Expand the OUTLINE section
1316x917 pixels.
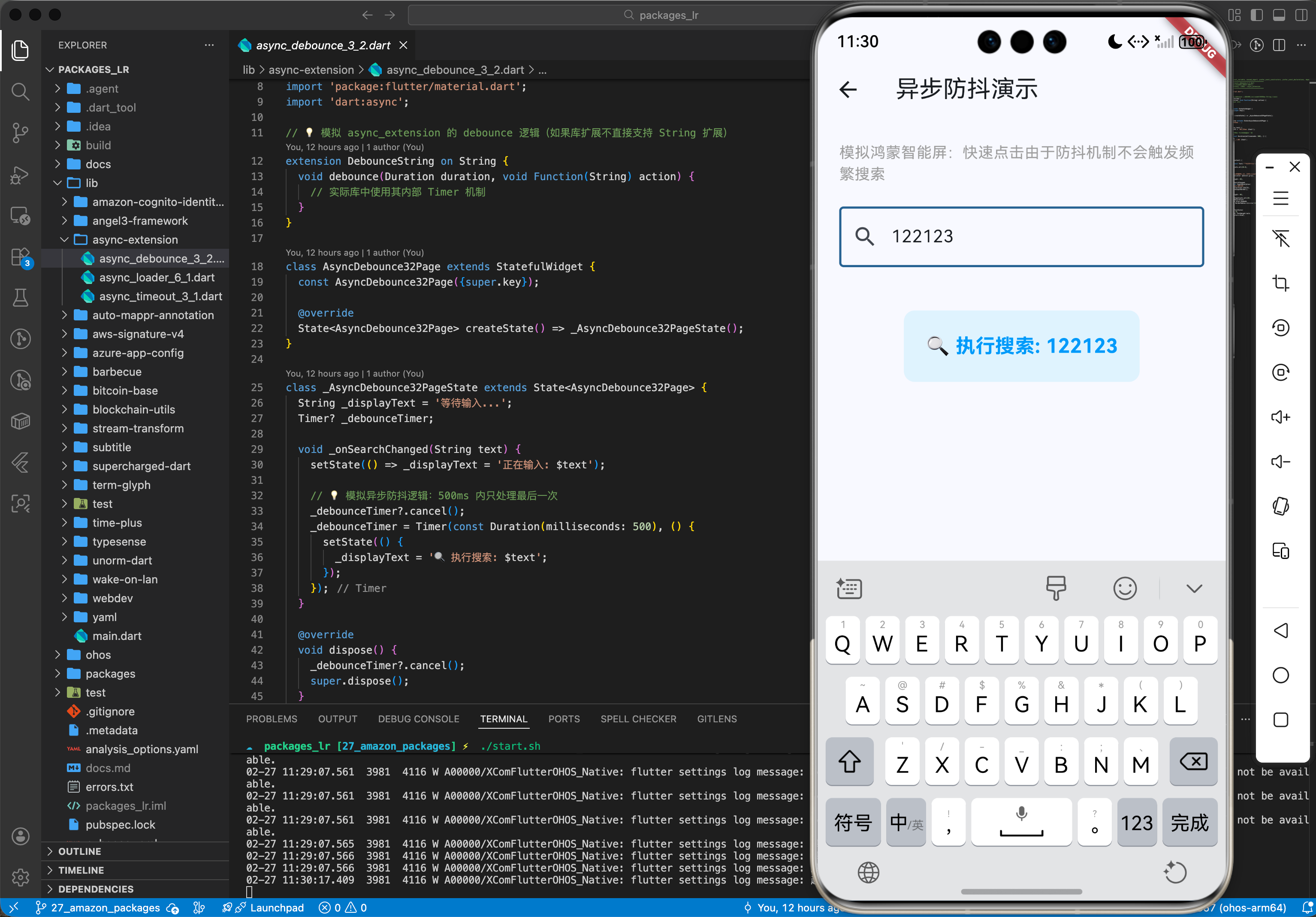(80, 851)
